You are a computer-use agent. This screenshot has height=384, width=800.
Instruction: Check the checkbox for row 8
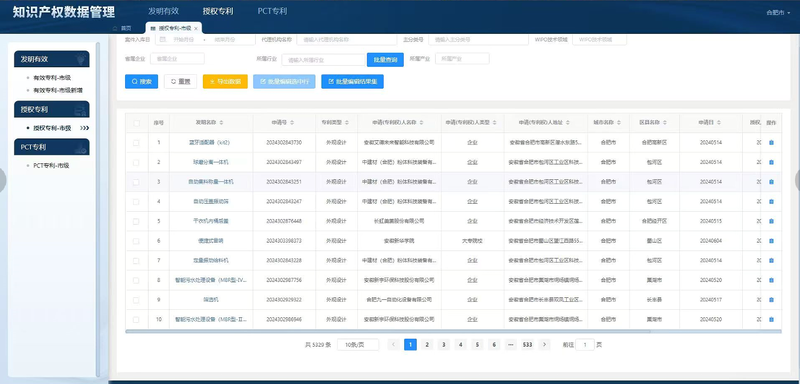pos(136,280)
